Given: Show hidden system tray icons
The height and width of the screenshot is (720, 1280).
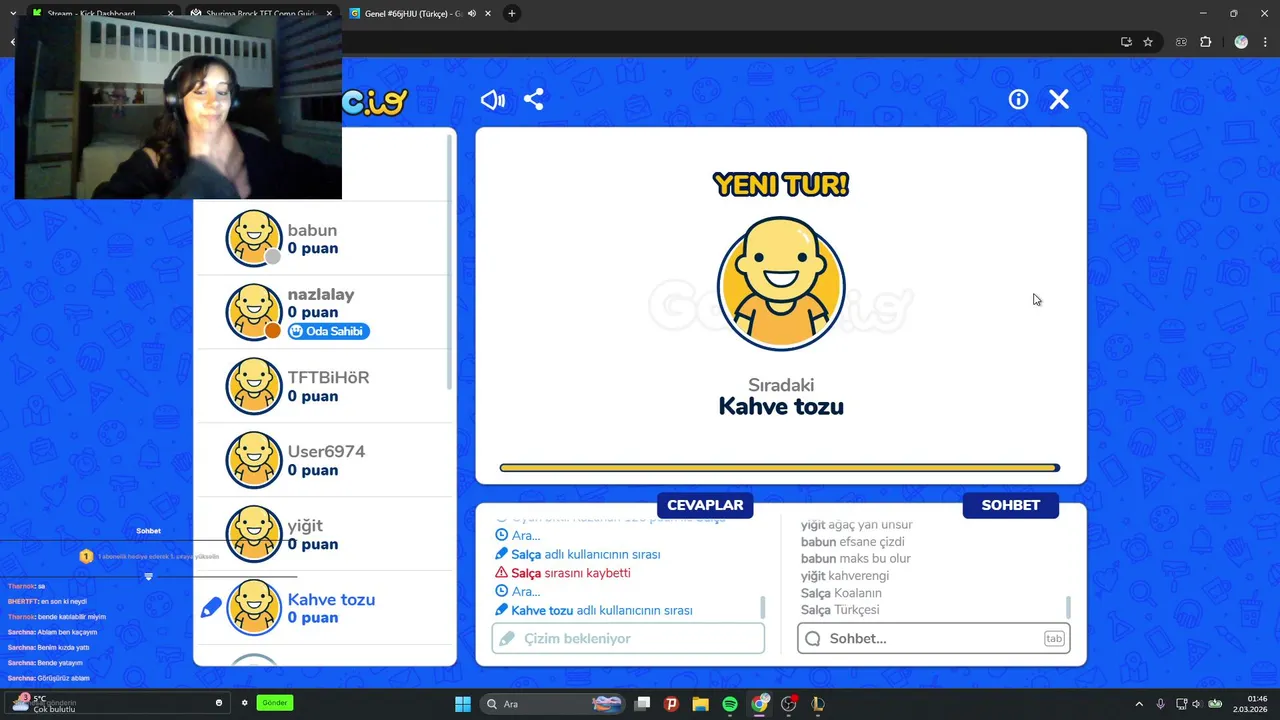Looking at the screenshot, I should [x=1138, y=704].
